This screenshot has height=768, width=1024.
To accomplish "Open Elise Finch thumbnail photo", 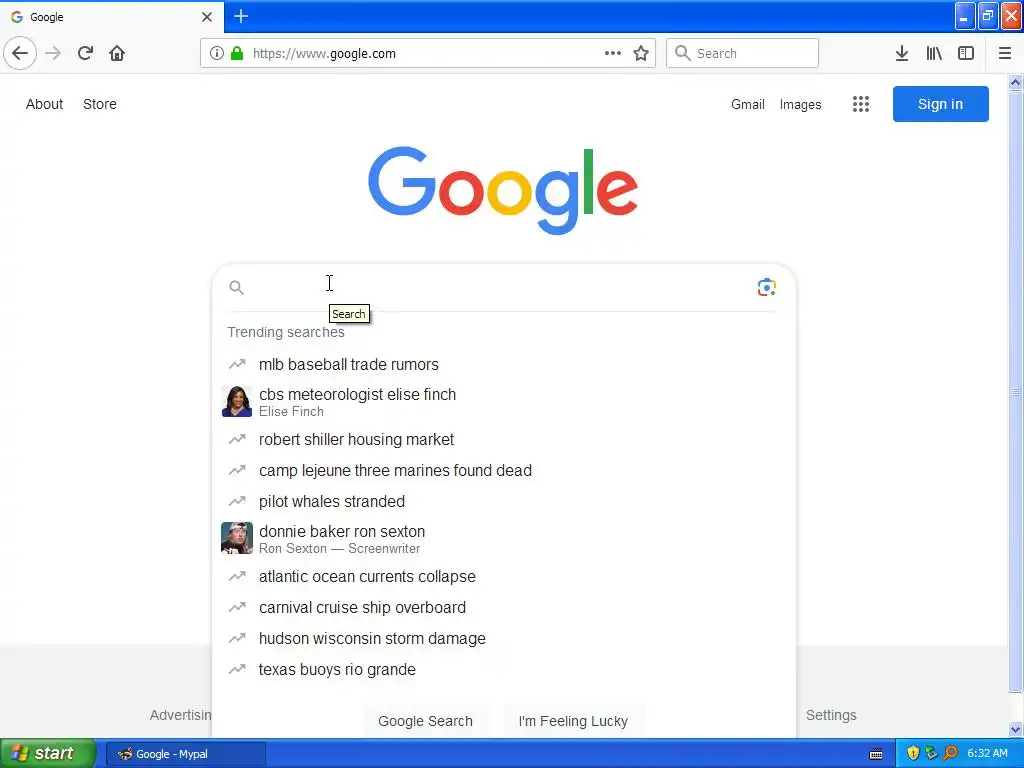I will 237,401.
